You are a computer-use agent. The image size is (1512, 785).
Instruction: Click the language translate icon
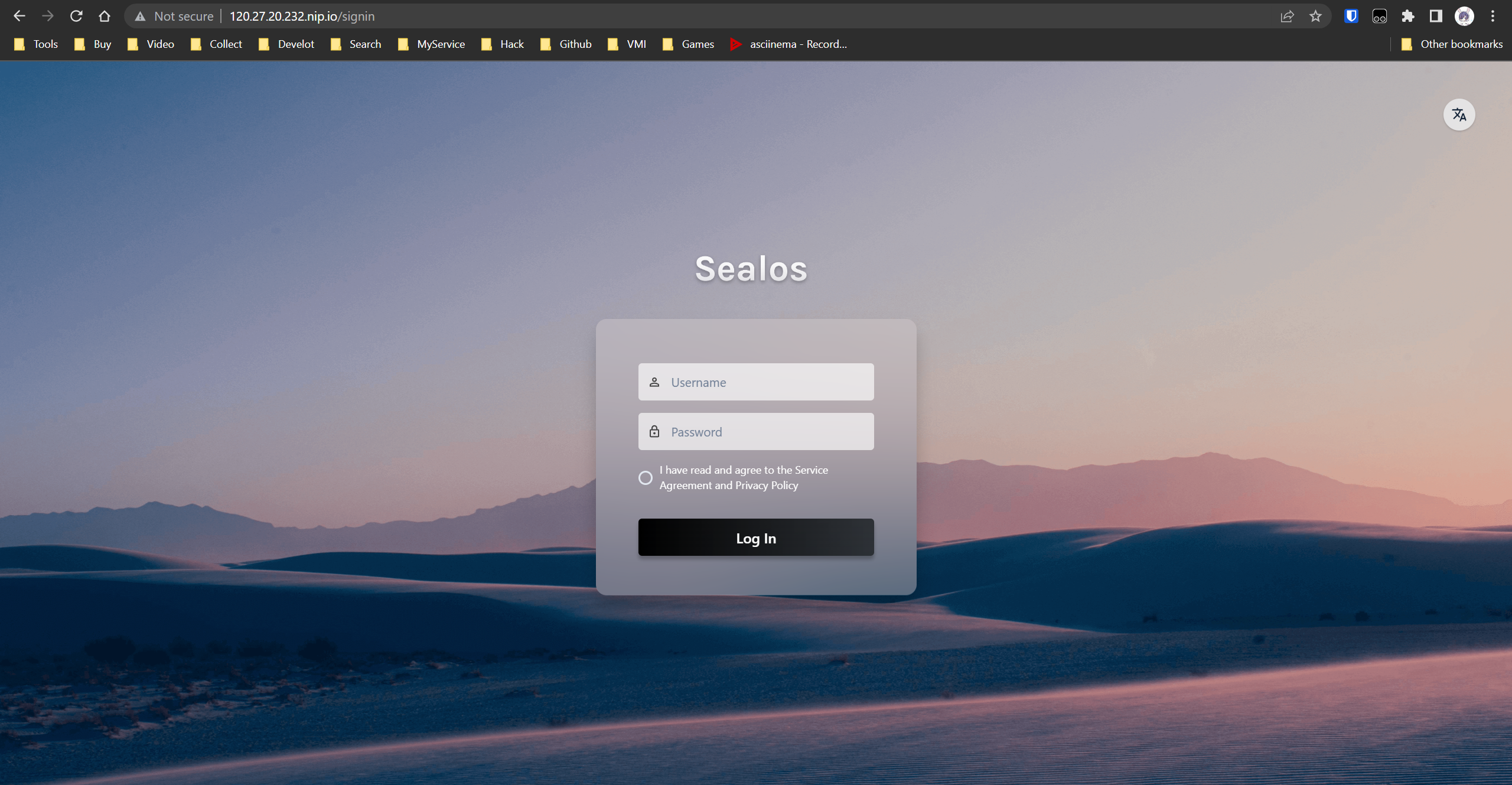pyautogui.click(x=1459, y=115)
